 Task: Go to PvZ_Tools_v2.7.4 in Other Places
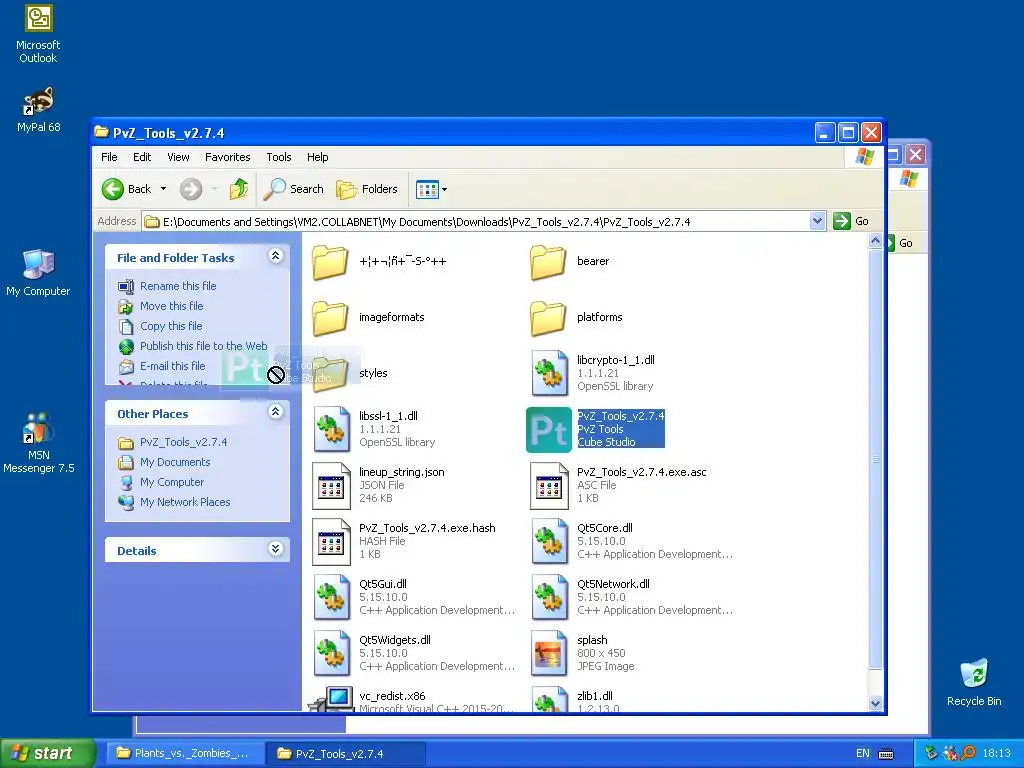coord(184,442)
